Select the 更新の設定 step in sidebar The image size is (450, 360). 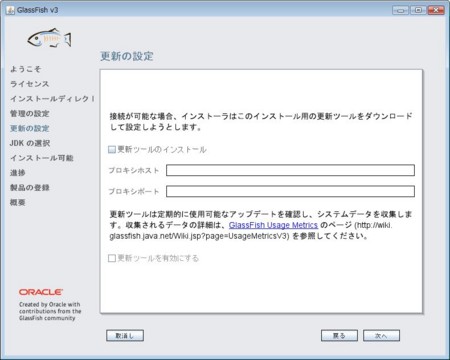pos(30,128)
